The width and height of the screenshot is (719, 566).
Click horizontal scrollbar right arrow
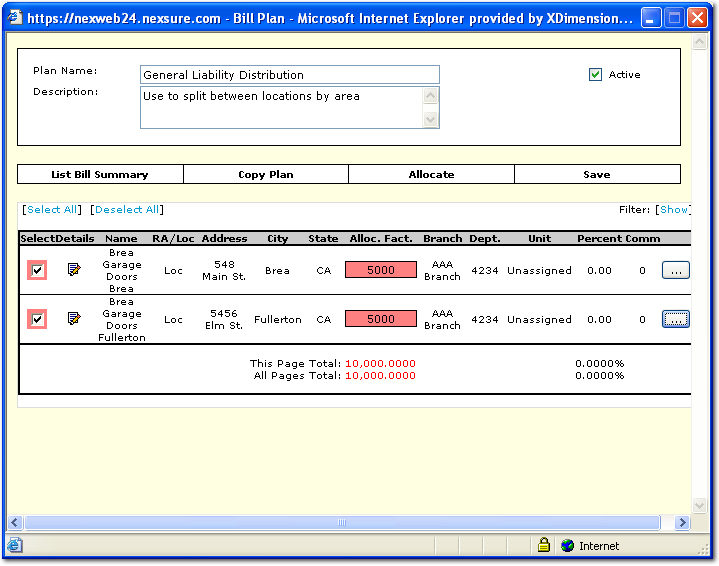(x=682, y=522)
